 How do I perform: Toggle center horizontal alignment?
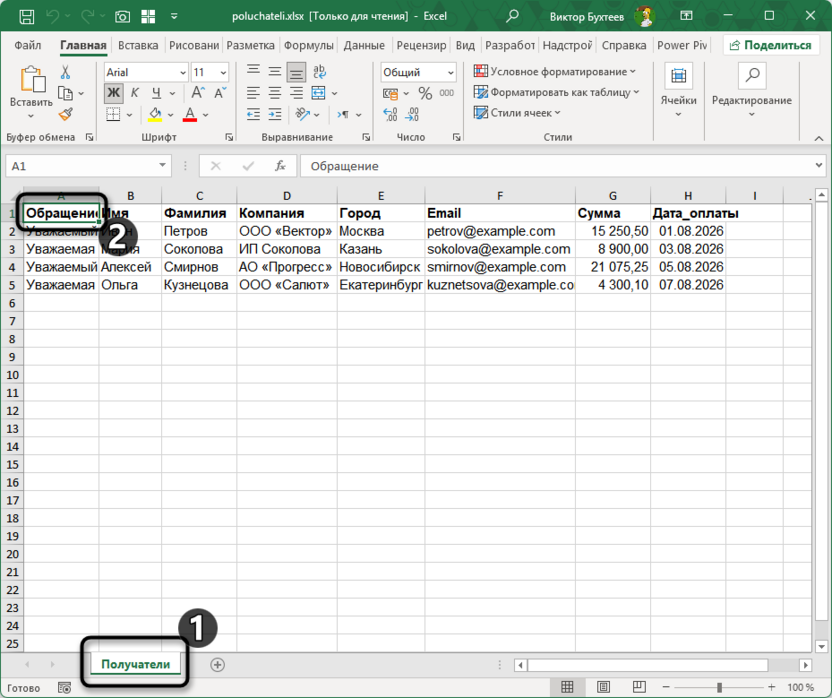coord(274,93)
